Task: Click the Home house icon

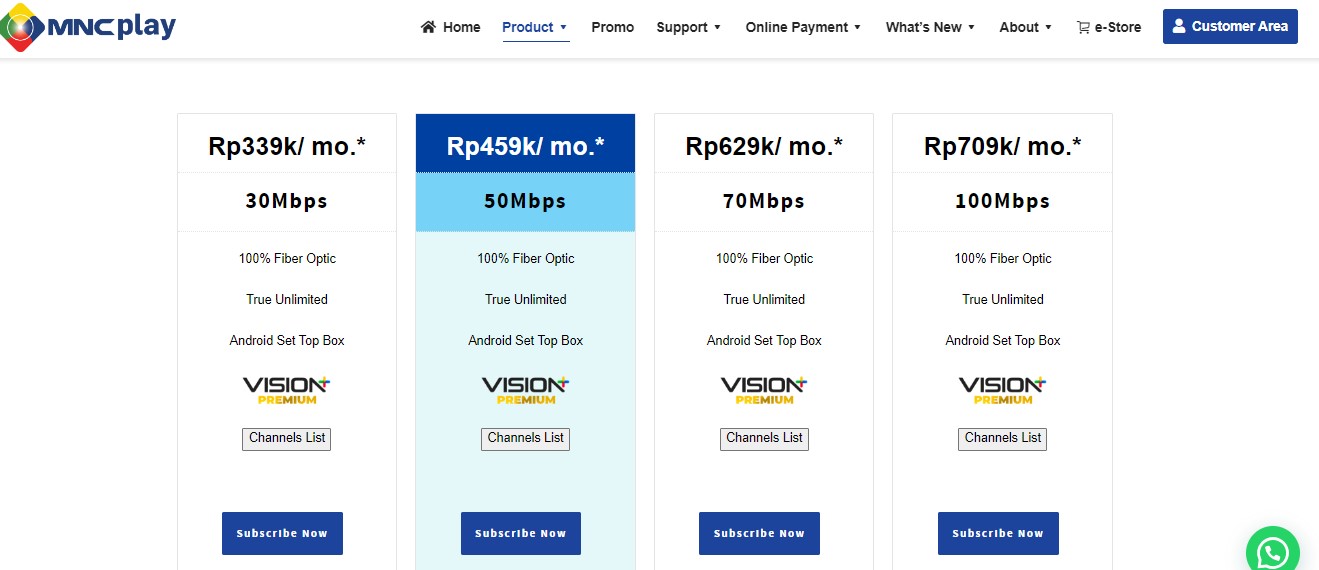Action: 428,27
